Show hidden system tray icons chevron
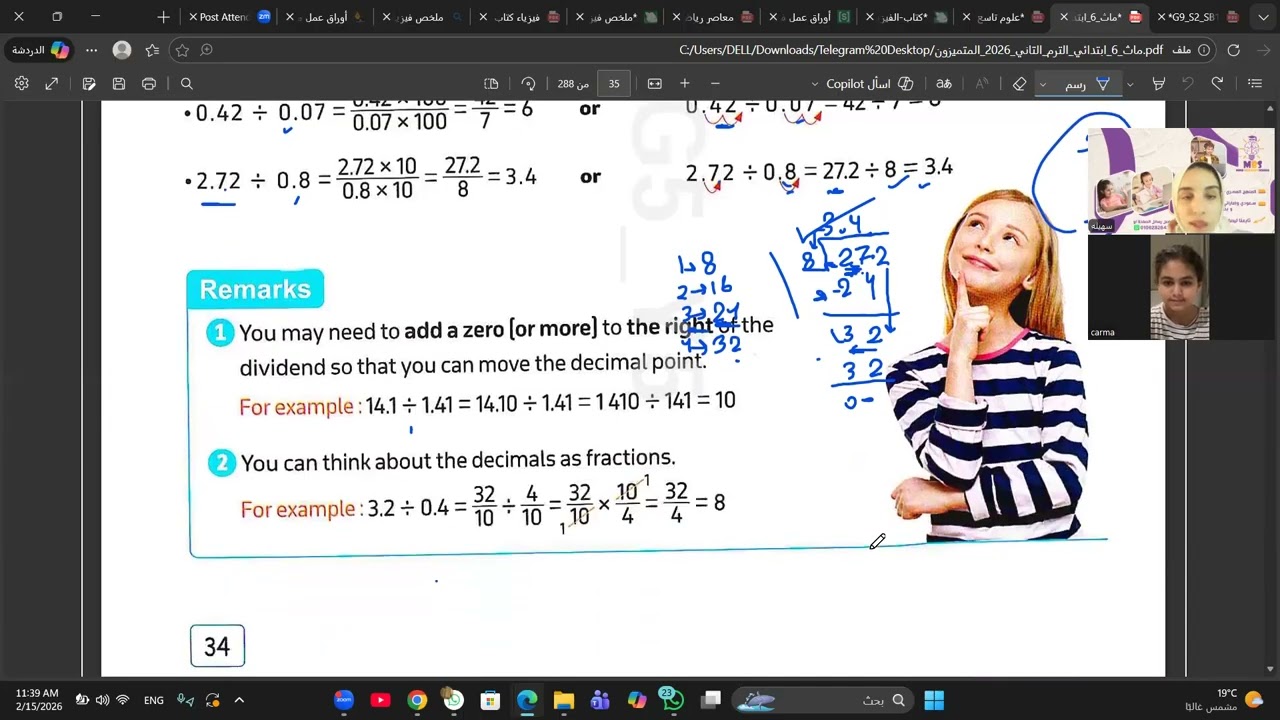This screenshot has height=720, width=1280. [x=239, y=700]
